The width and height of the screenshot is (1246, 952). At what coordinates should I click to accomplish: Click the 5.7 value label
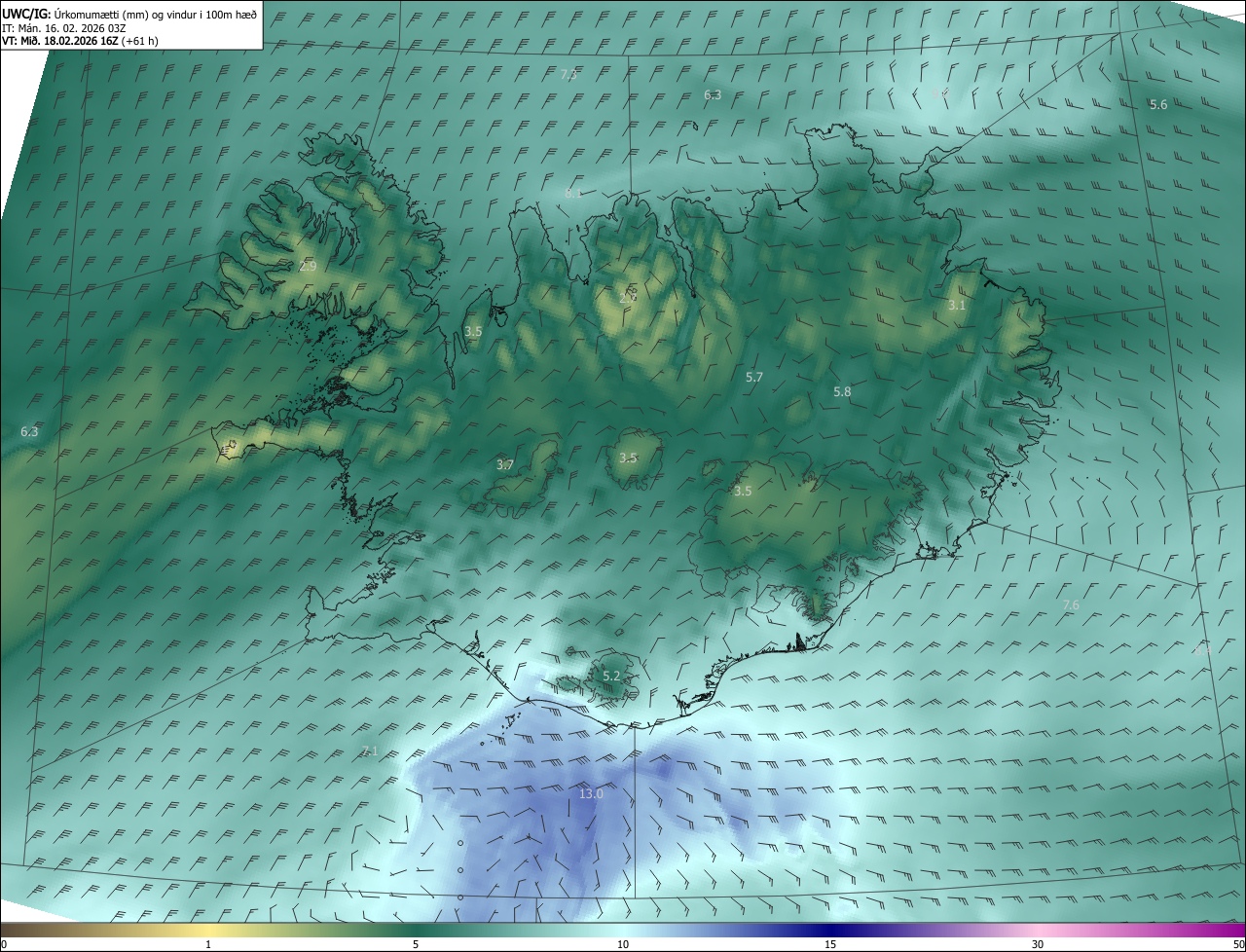(x=753, y=376)
